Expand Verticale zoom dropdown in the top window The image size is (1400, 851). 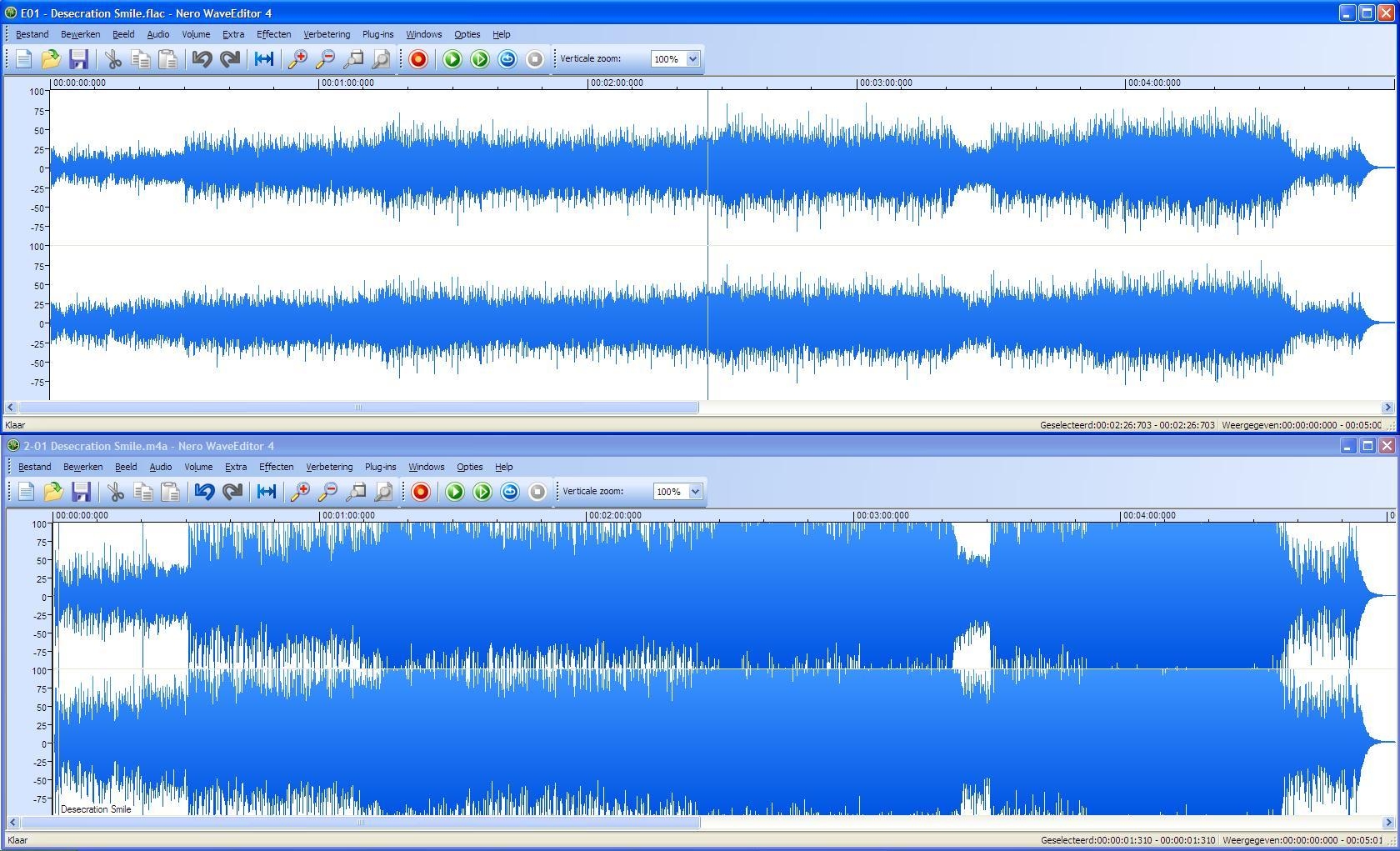point(692,59)
